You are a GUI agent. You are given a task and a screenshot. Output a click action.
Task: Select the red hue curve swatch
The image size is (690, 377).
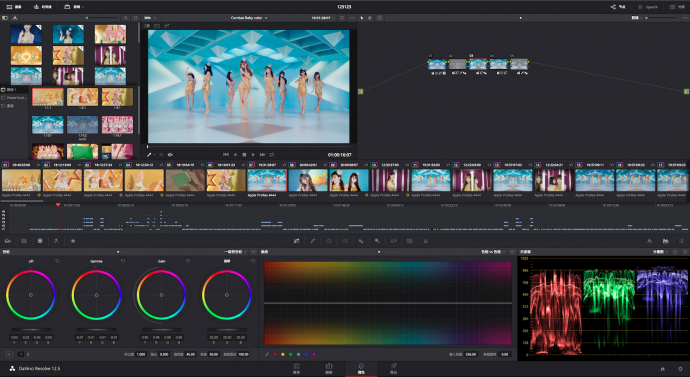275,354
